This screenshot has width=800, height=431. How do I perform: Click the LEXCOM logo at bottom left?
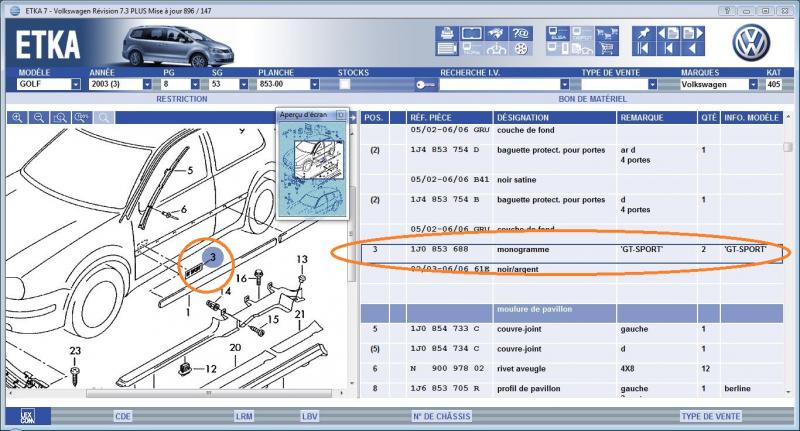28,416
